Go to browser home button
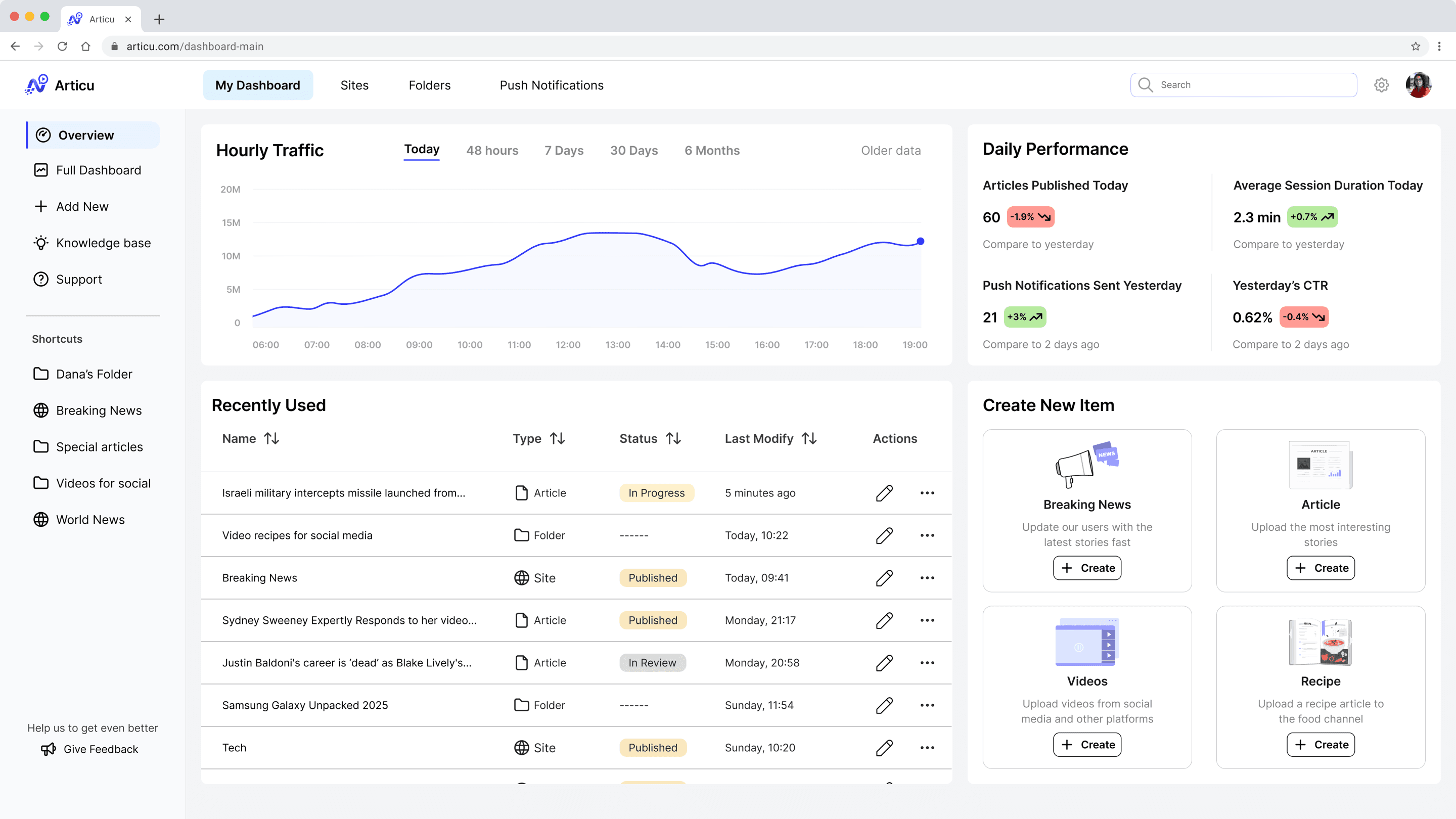This screenshot has height=819, width=1456. pos(85,47)
